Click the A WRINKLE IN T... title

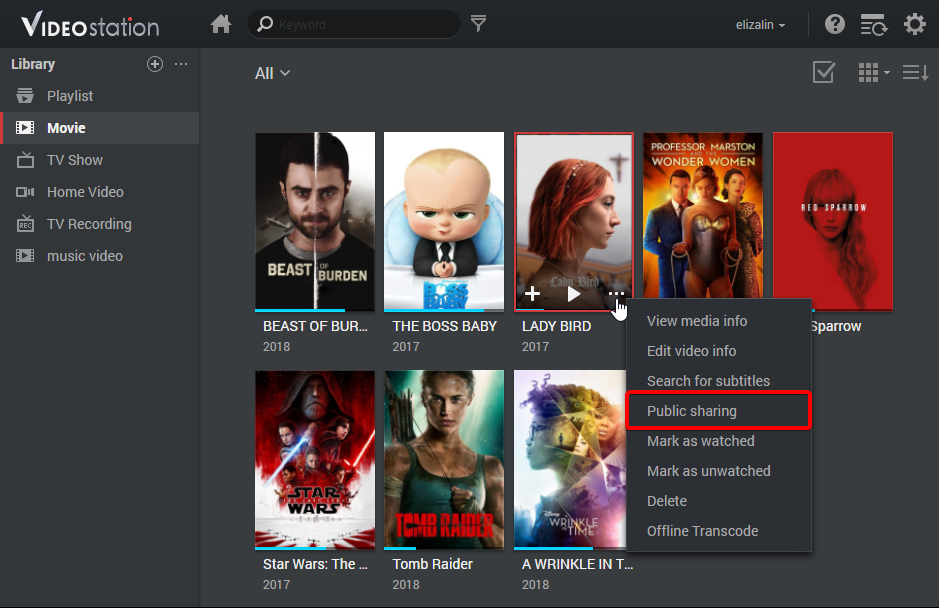point(577,564)
